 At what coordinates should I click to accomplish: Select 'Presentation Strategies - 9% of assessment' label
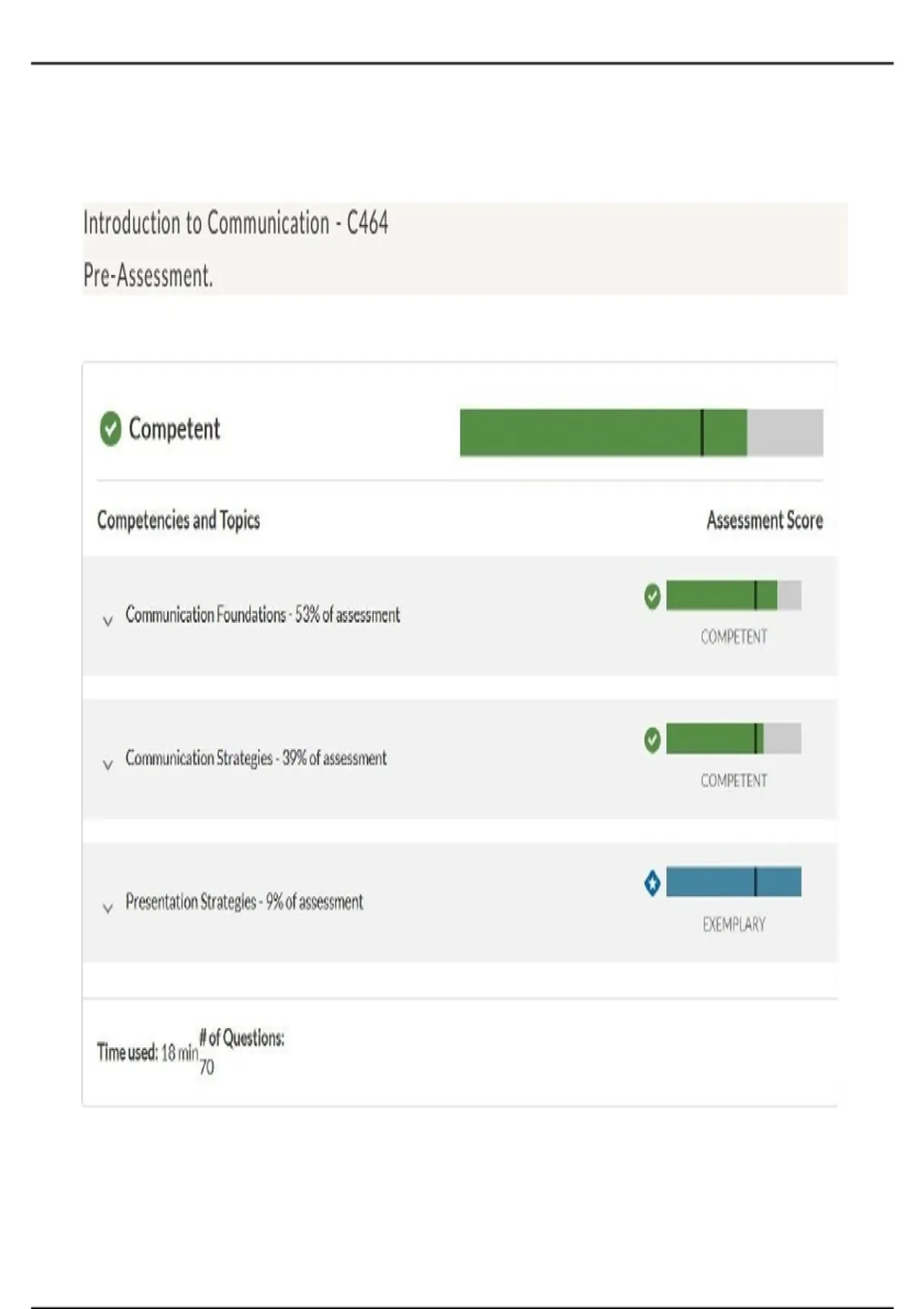pyautogui.click(x=244, y=902)
